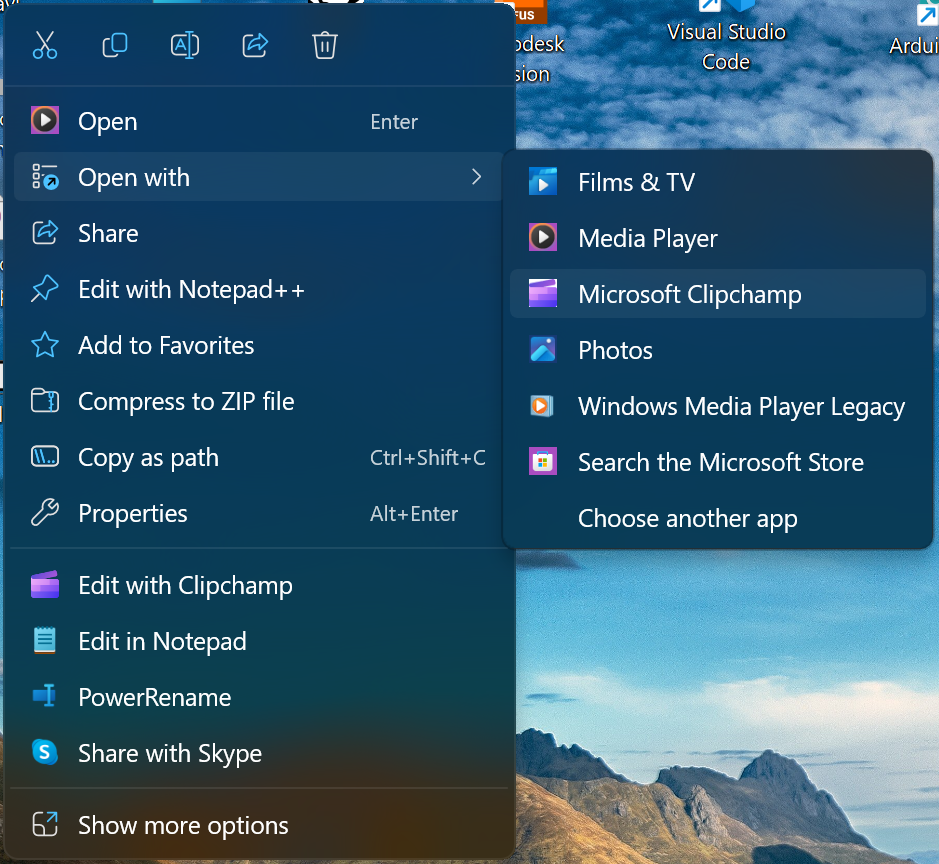Click the zip folder icon
Screen dimensions: 939x864
point(45,401)
